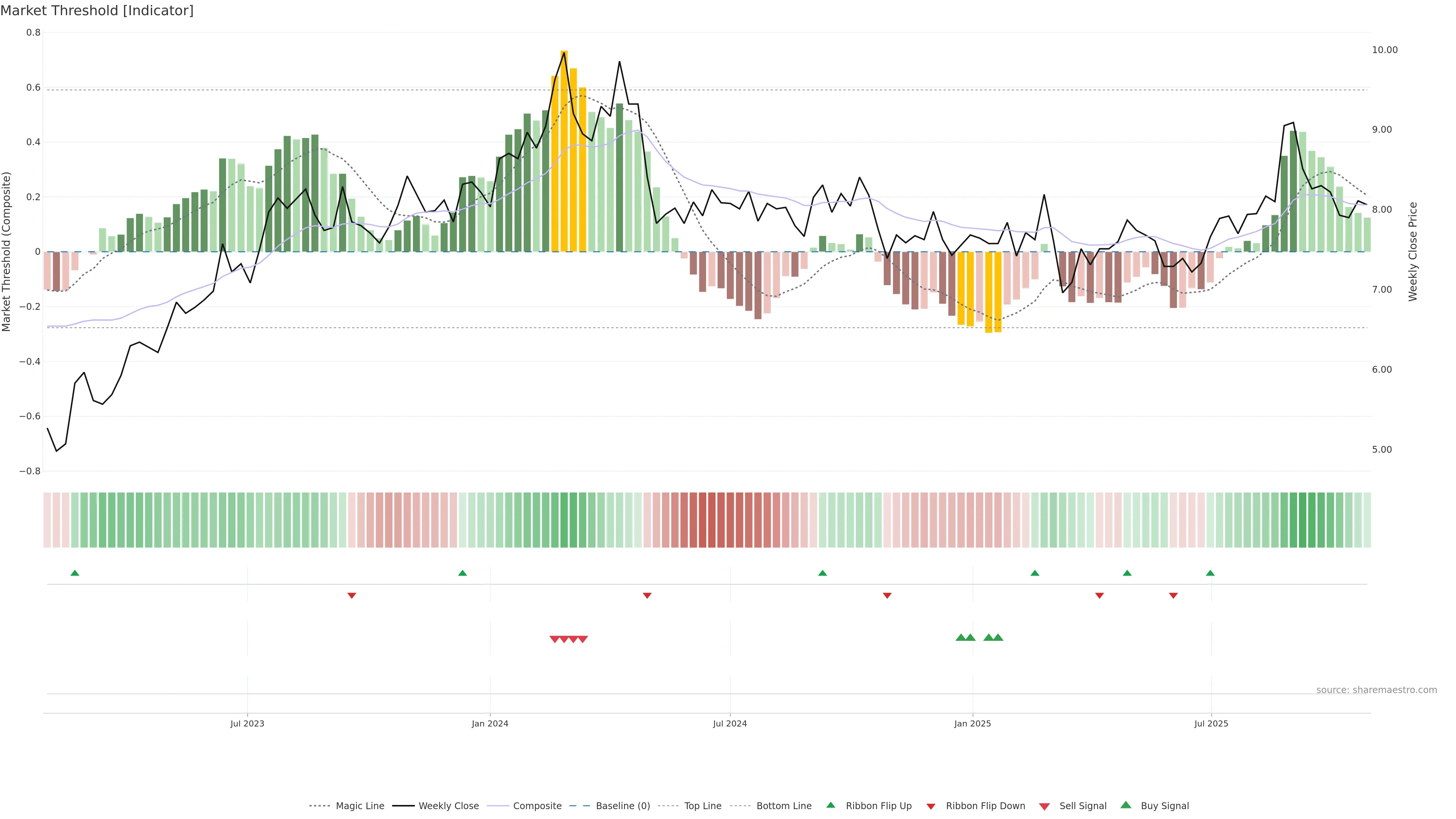Click the Market Threshold [Indicator] chart title
The image size is (1456, 819).
coord(97,11)
